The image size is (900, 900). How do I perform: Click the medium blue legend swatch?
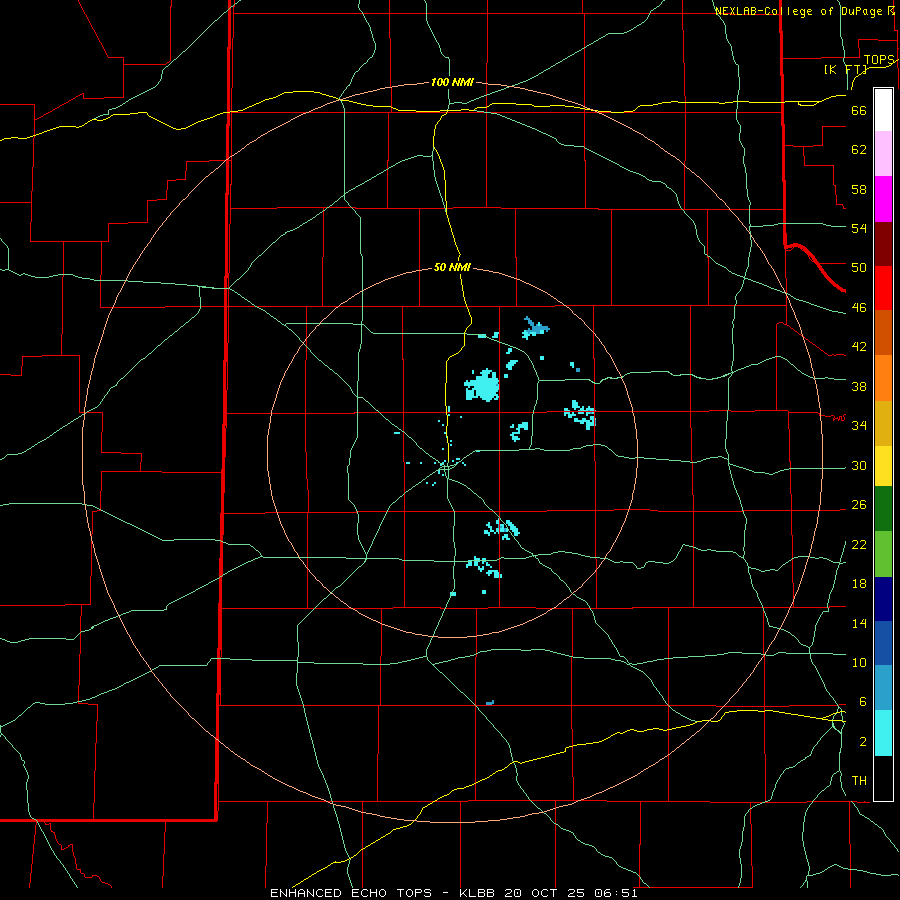click(883, 643)
